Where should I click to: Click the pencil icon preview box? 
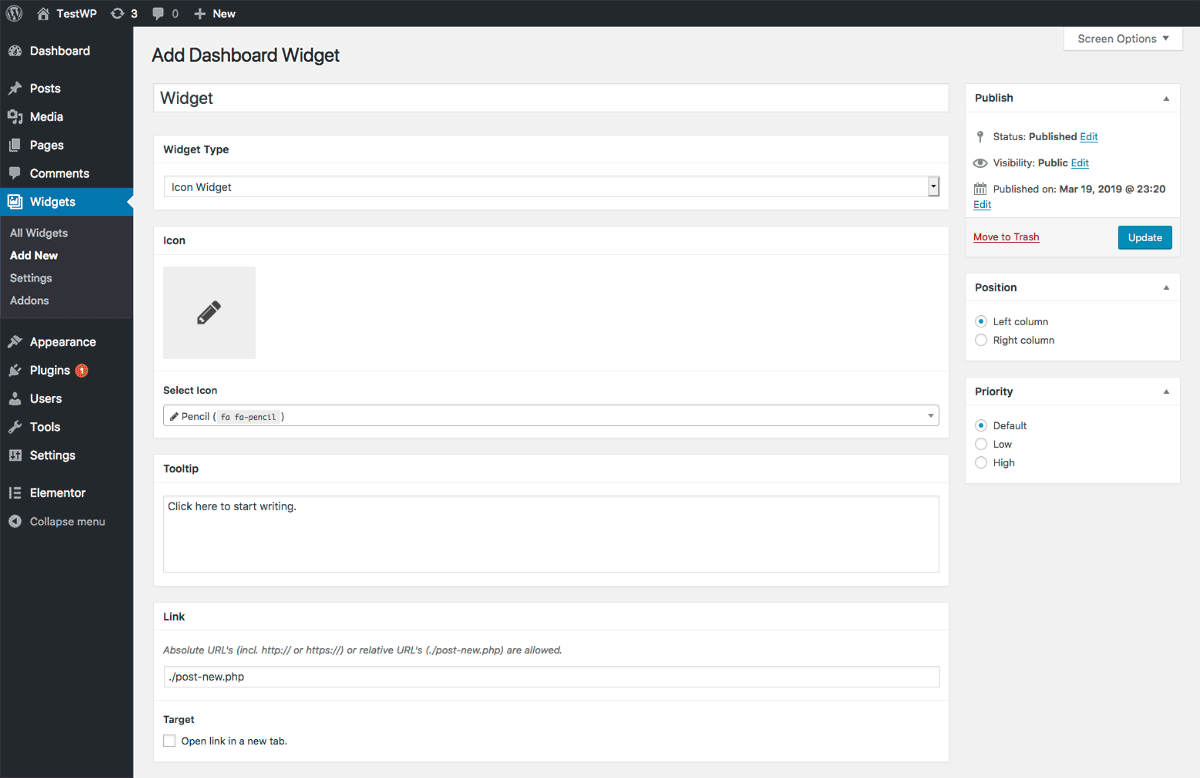click(x=209, y=312)
